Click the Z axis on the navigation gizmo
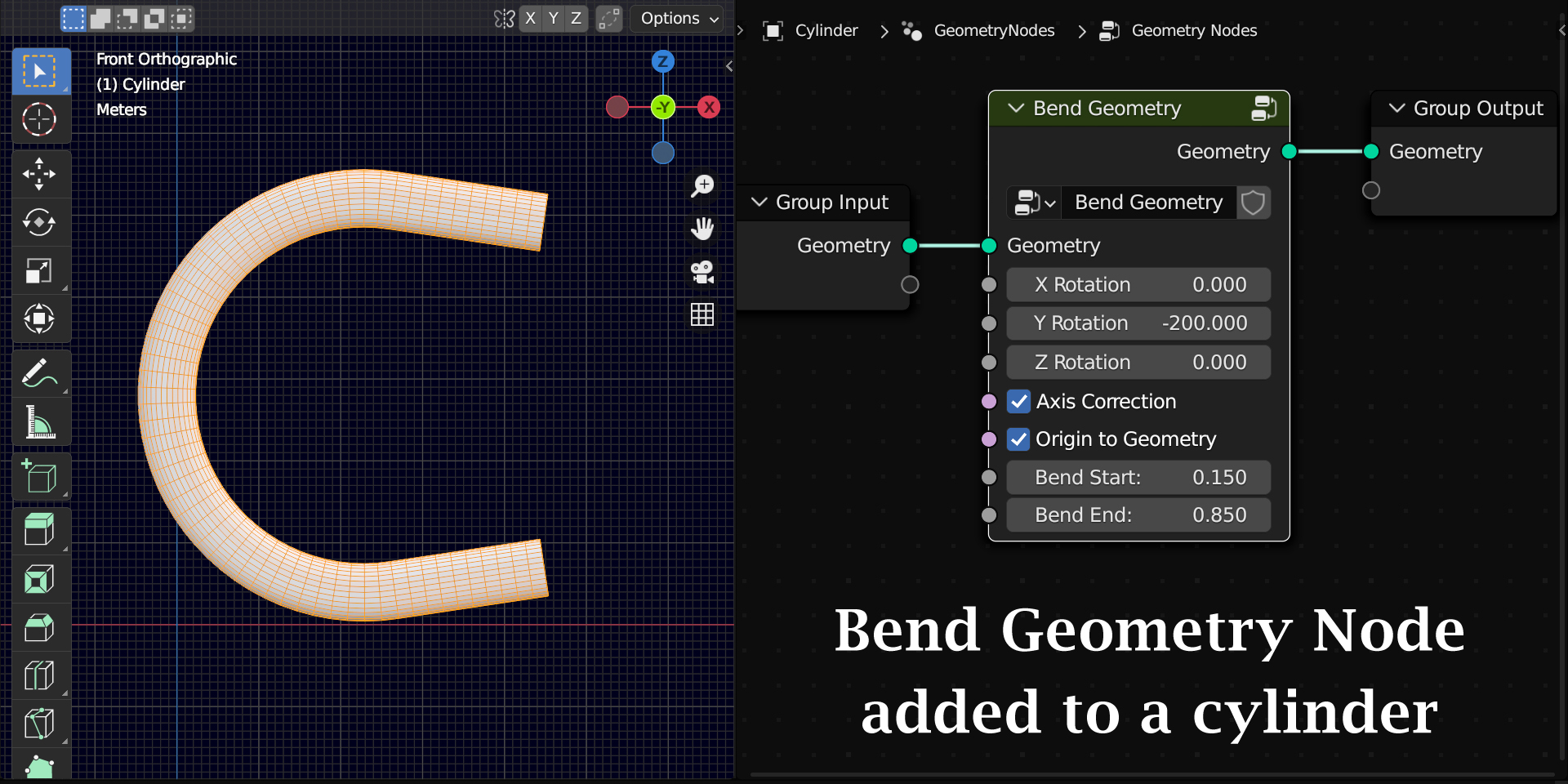1568x784 pixels. pyautogui.click(x=663, y=61)
